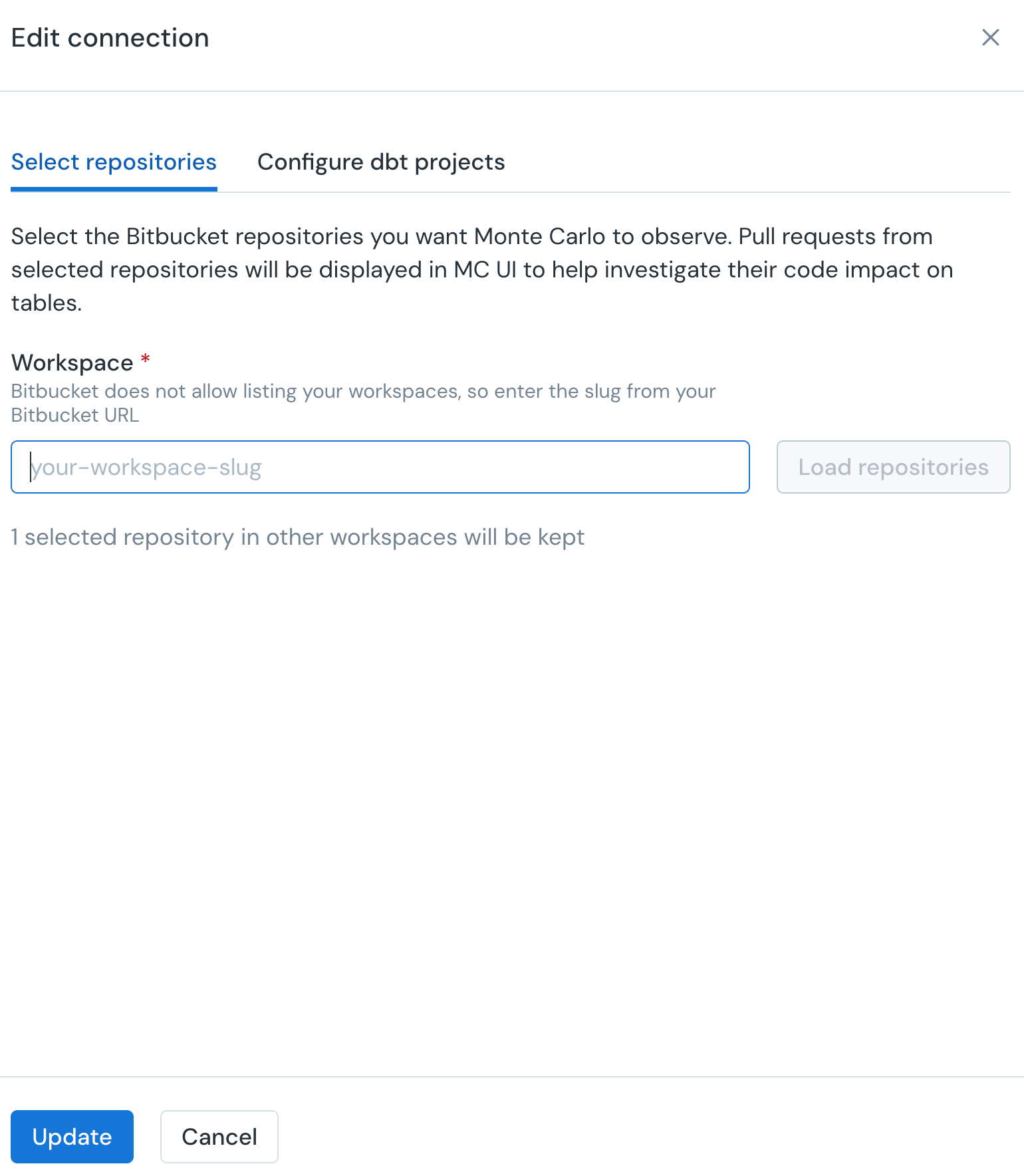Click the words Bitbucket URL in helper text
This screenshot has height=1176, width=1024.
pos(75,415)
